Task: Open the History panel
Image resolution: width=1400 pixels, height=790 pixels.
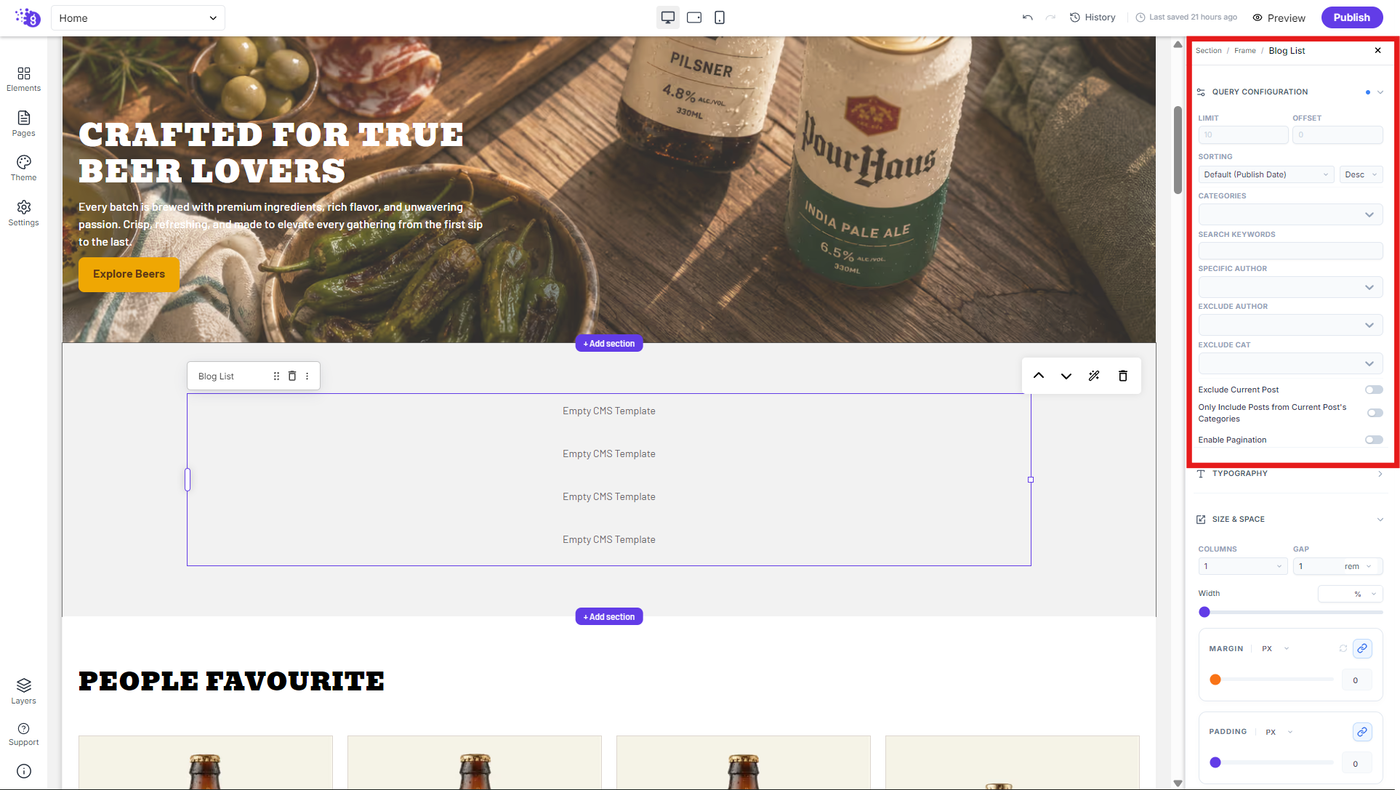Action: coord(1092,17)
